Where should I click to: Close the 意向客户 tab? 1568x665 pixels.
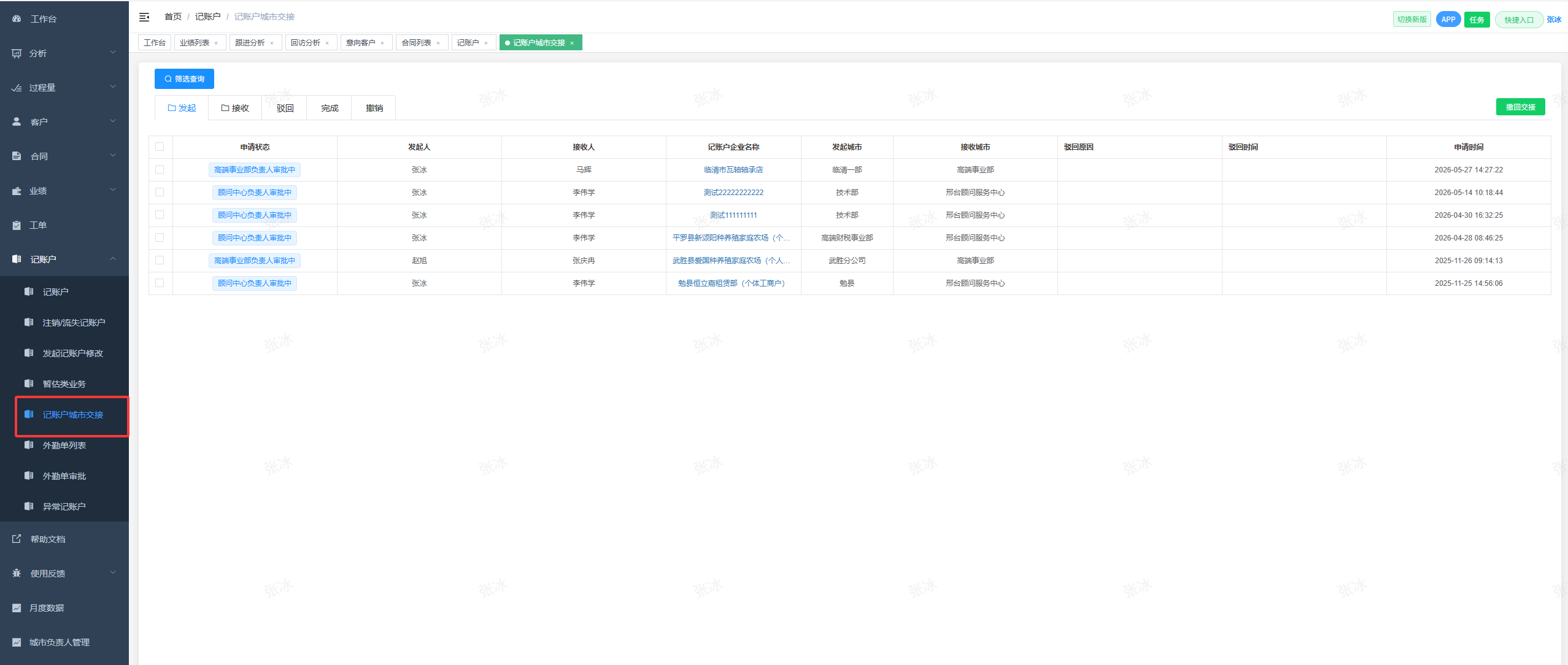382,43
